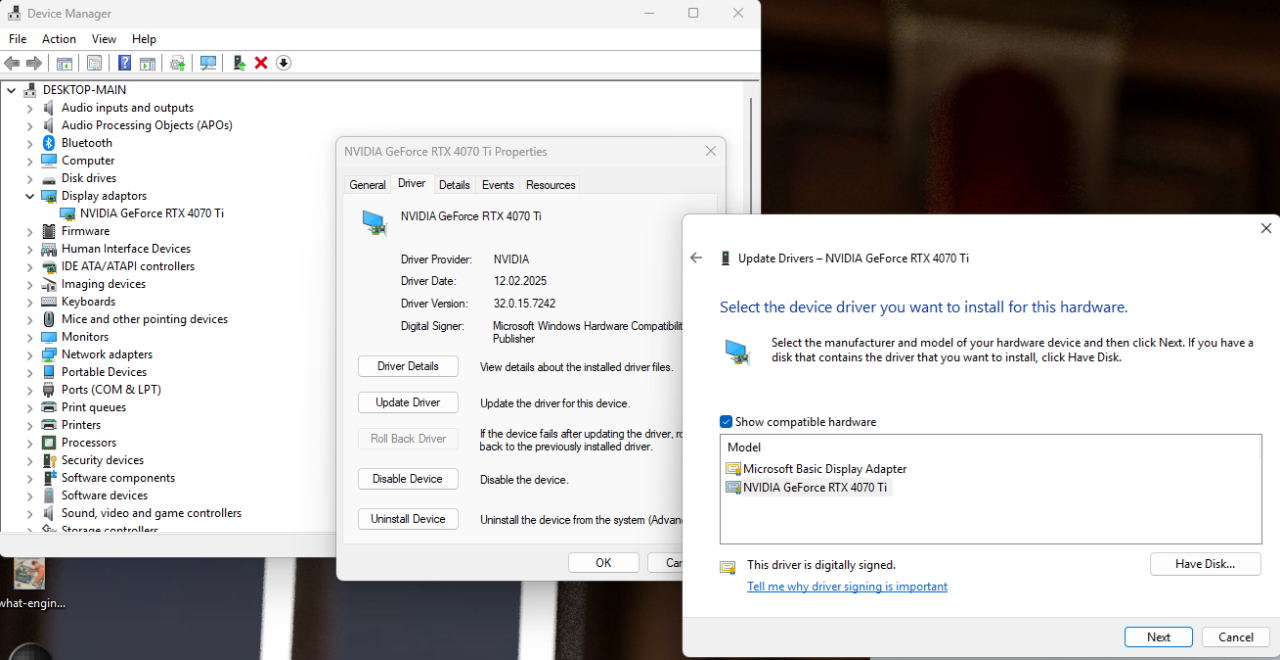Screen dimensions: 1280x660
Task: Click Scan for hardware changes icon
Action: [x=208, y=63]
